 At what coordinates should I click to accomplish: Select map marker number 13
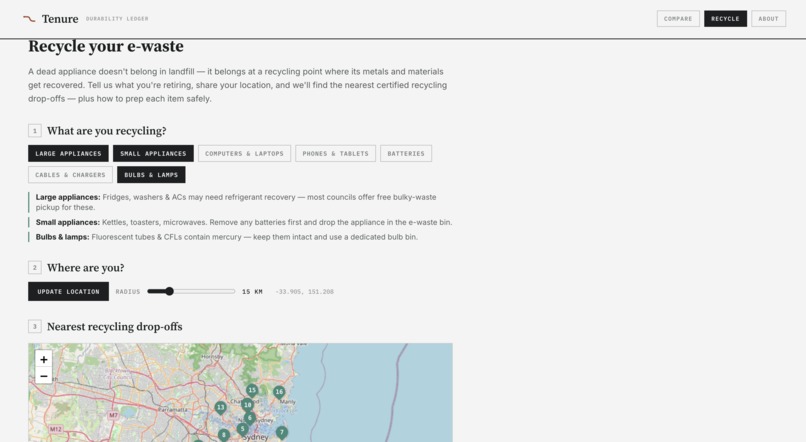pyautogui.click(x=221, y=408)
